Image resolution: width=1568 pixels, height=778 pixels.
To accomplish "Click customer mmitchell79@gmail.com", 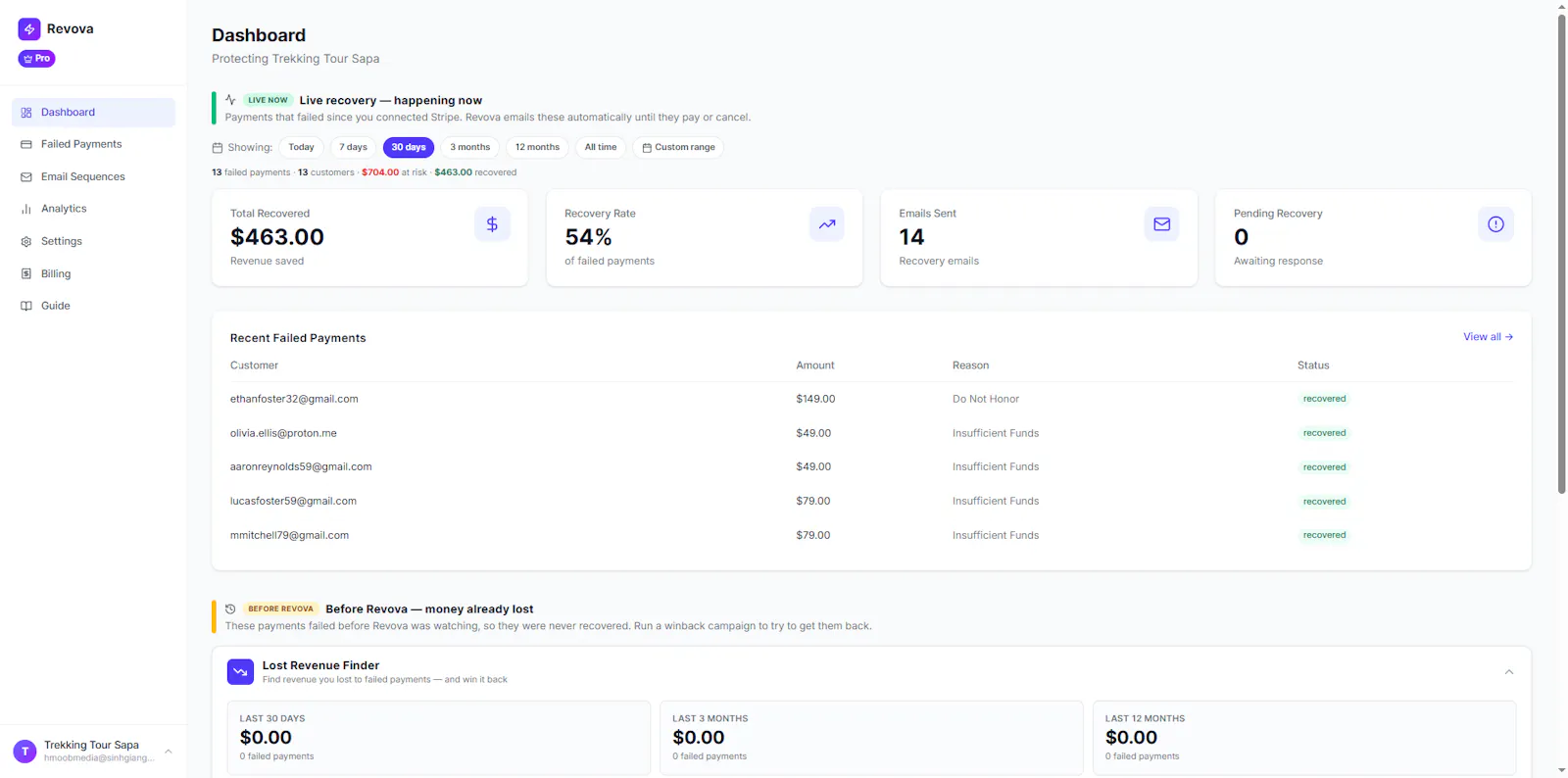I will (x=289, y=536).
